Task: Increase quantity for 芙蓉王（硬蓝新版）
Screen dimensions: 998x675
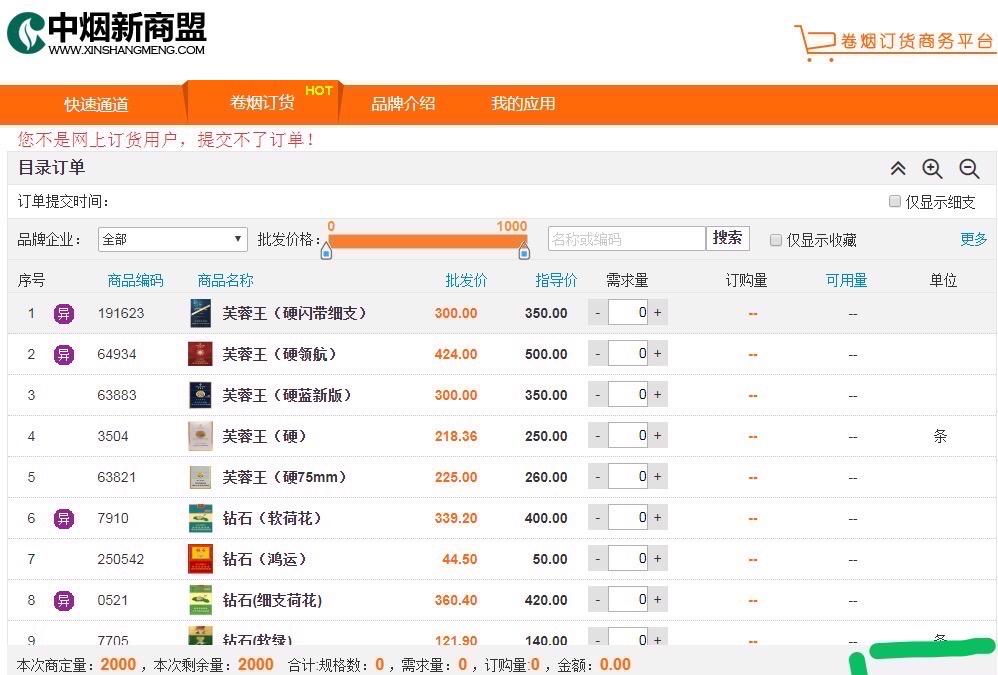Action: [657, 394]
